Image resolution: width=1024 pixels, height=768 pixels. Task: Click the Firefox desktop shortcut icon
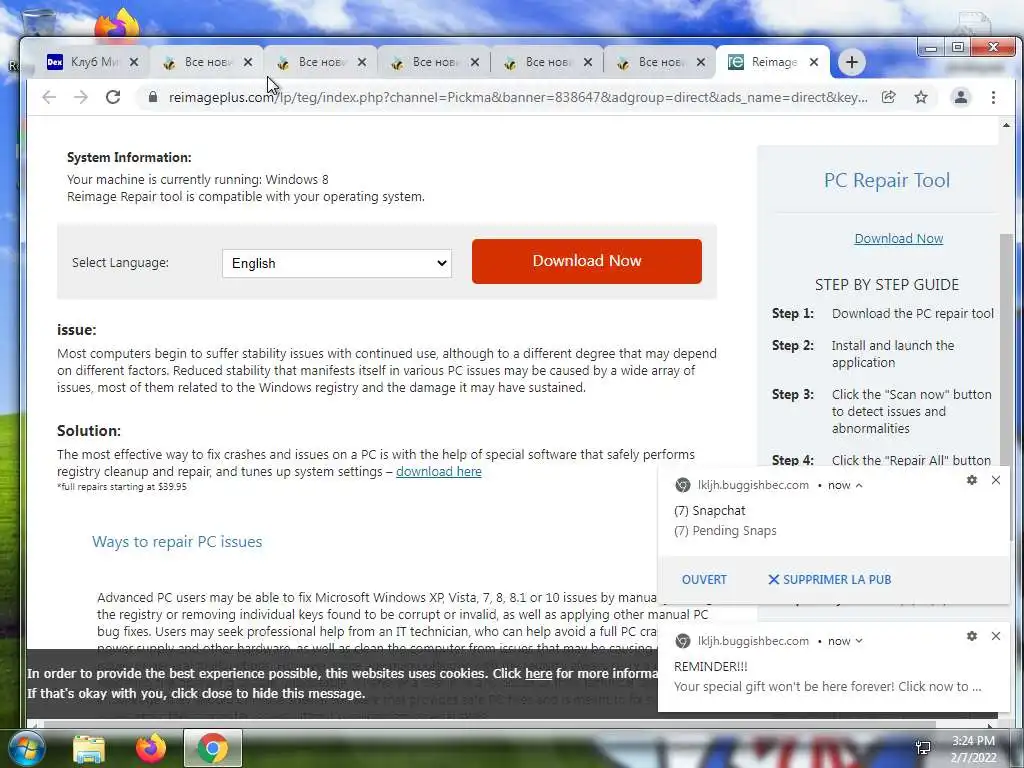click(118, 25)
